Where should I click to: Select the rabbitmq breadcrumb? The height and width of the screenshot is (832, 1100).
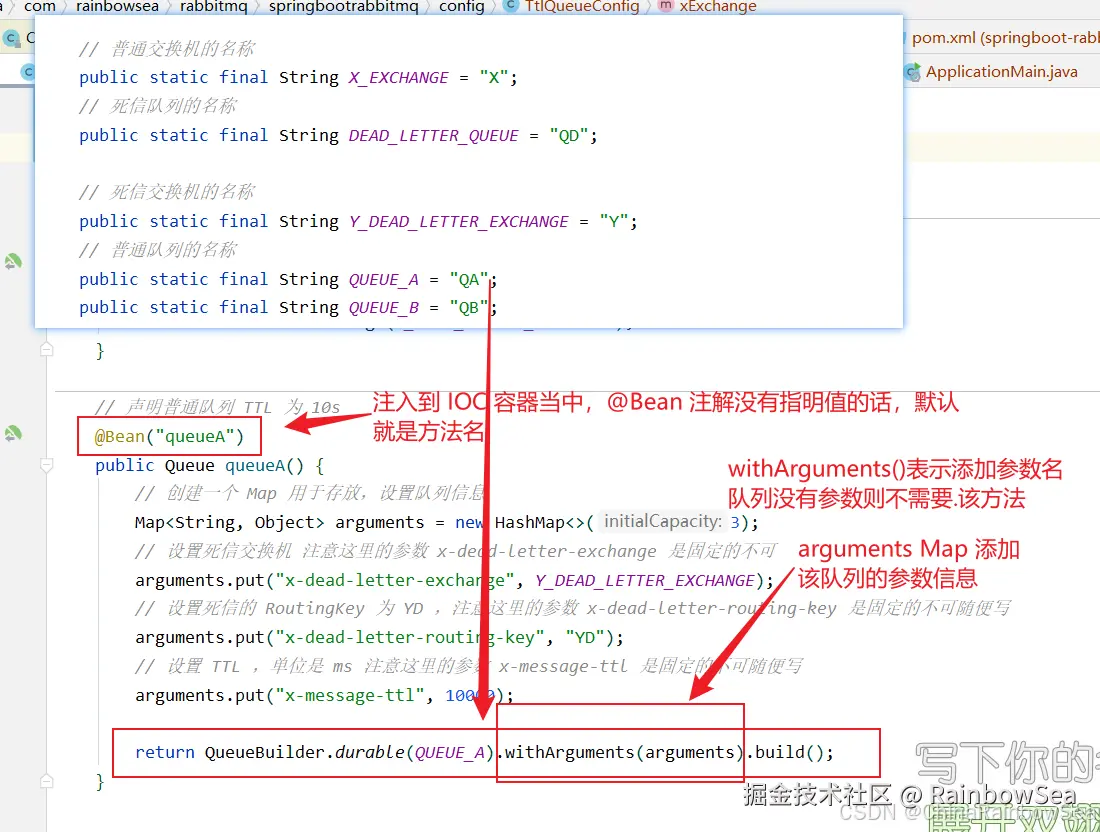tap(214, 6)
